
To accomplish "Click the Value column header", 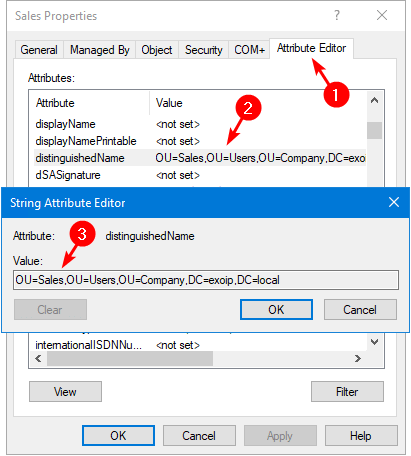I will click(258, 103).
